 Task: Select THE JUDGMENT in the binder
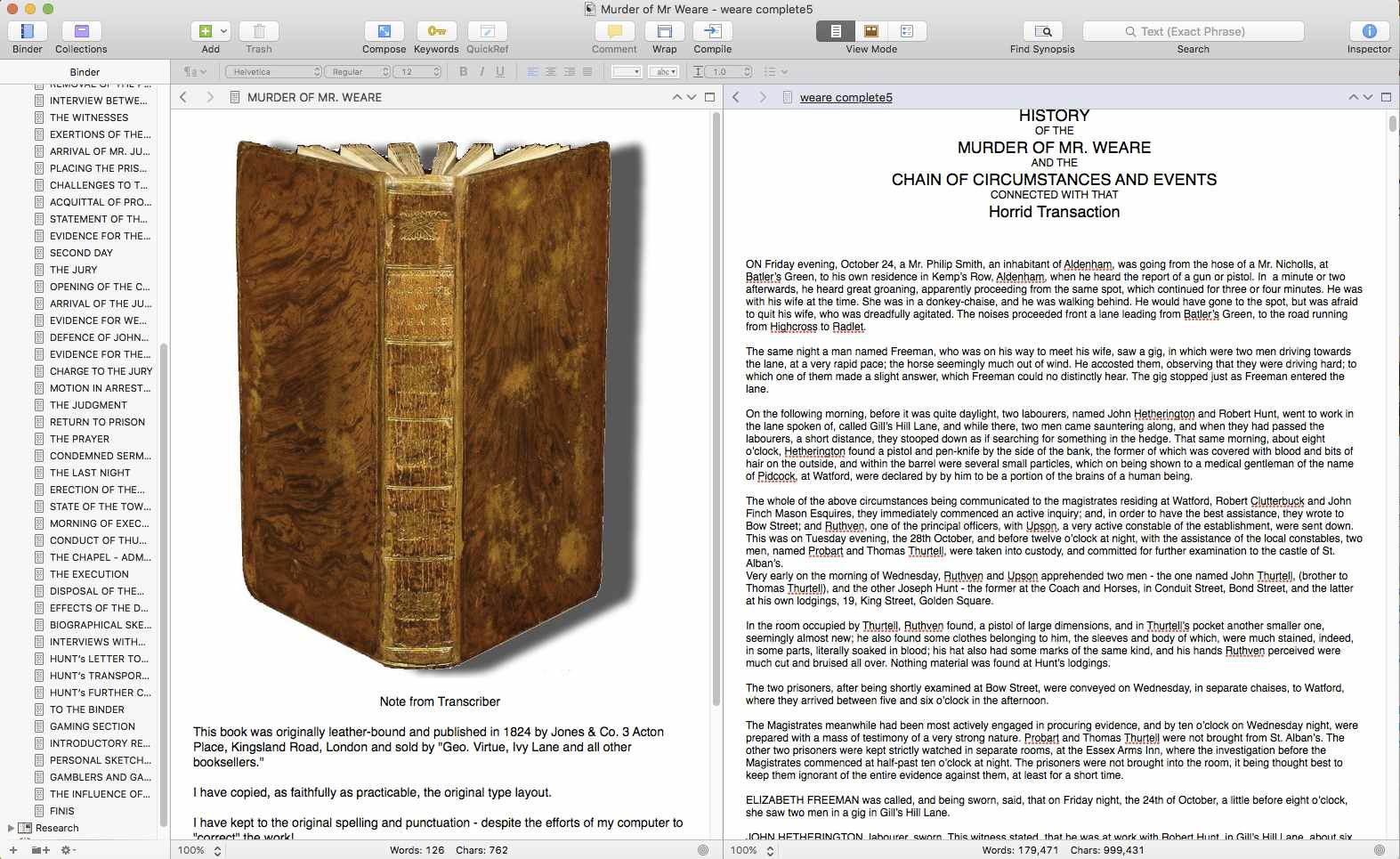coord(88,405)
